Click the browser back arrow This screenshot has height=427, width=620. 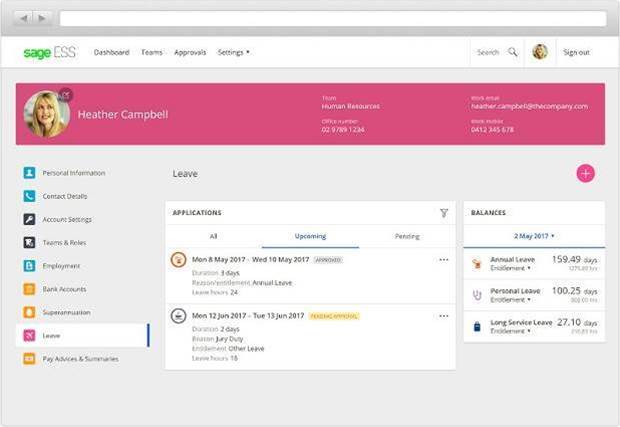point(25,18)
